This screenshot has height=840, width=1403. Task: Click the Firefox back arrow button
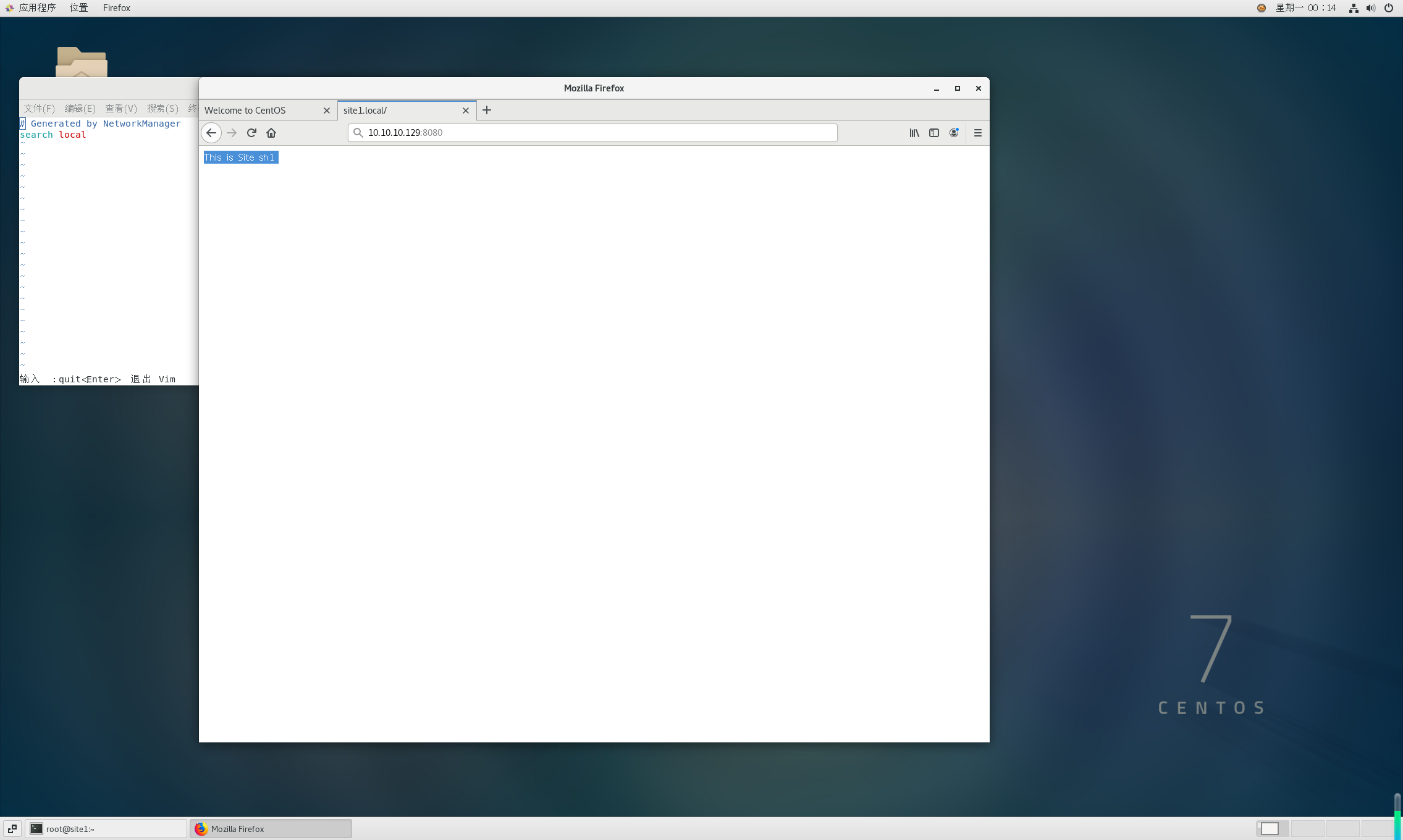211,133
